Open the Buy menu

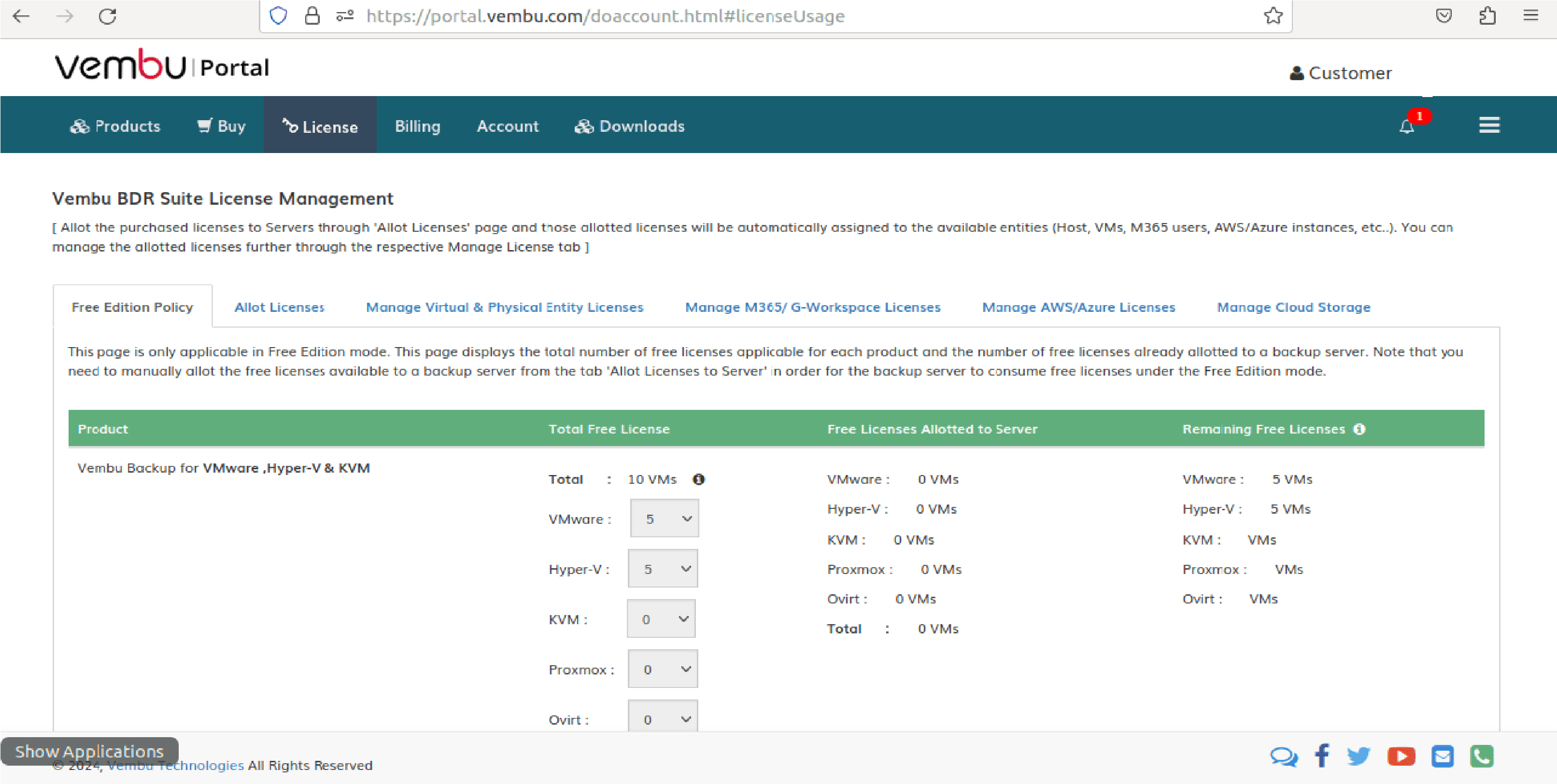tap(221, 126)
